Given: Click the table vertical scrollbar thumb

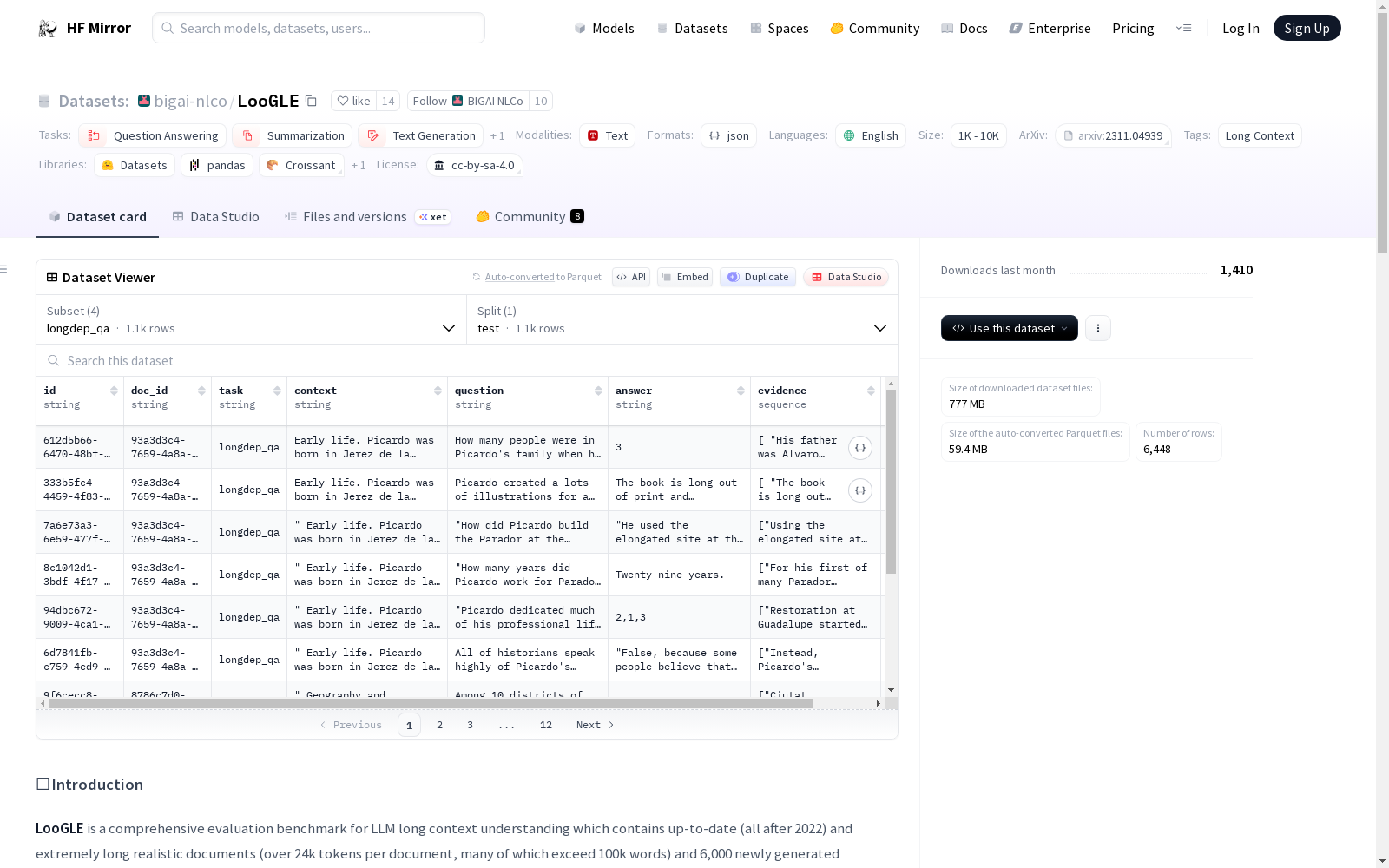Looking at the screenshot, I should [x=891, y=482].
